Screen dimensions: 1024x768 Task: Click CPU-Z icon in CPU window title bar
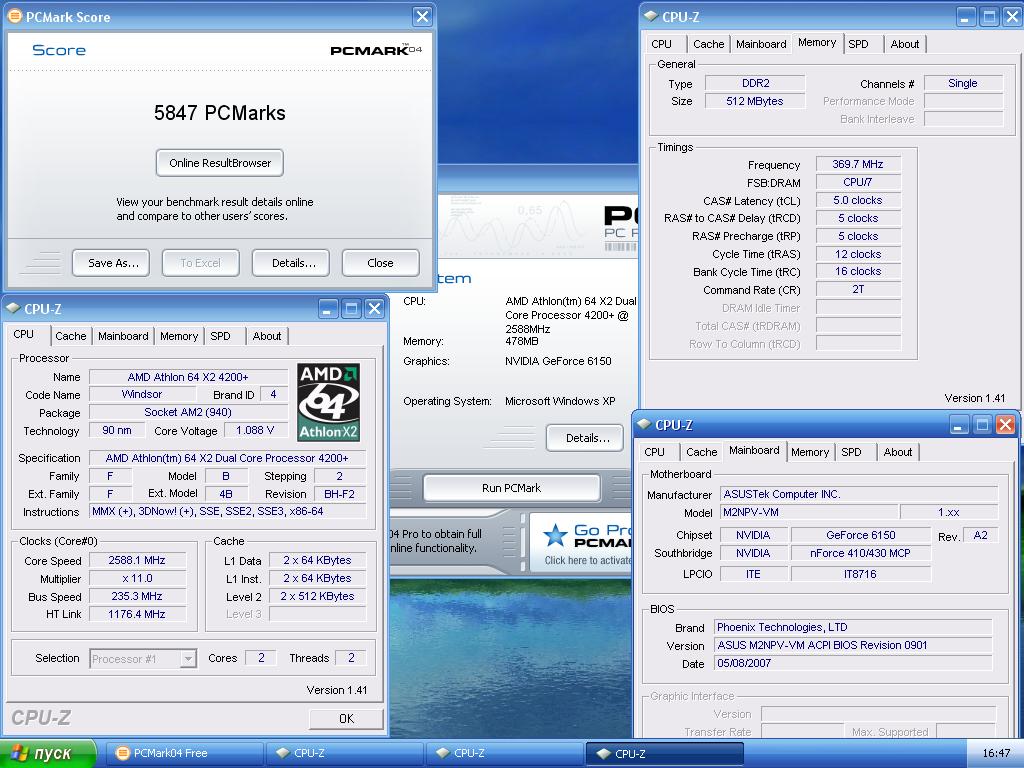13,308
